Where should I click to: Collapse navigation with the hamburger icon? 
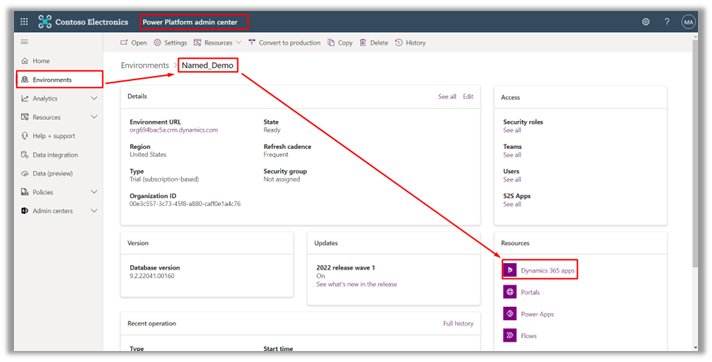tap(25, 42)
